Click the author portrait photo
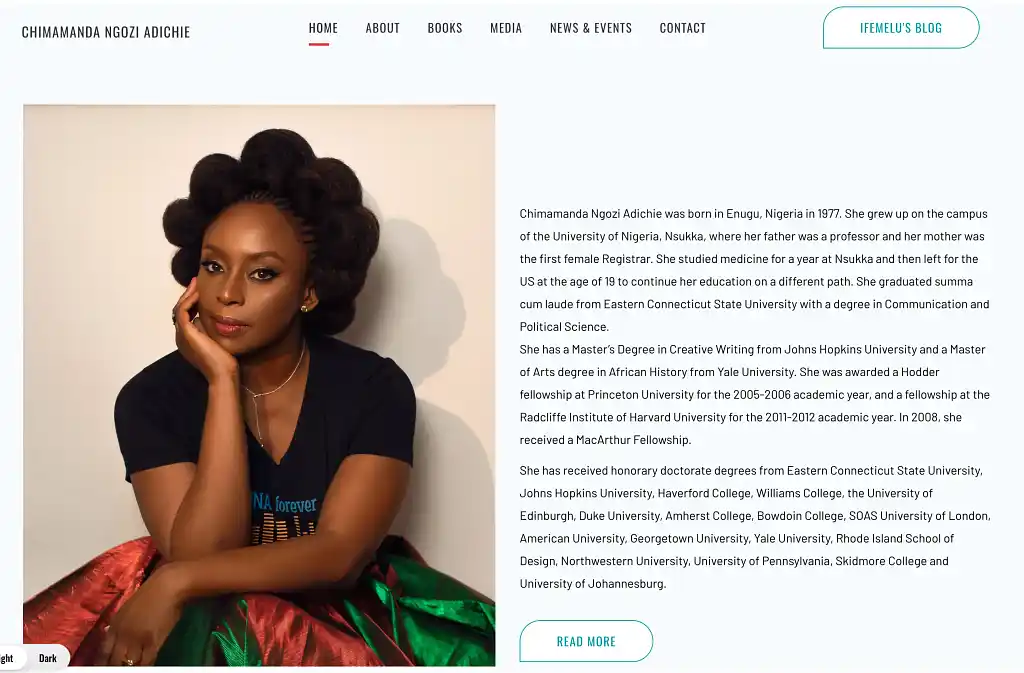Image resolution: width=1024 pixels, height=673 pixels. coord(259,385)
